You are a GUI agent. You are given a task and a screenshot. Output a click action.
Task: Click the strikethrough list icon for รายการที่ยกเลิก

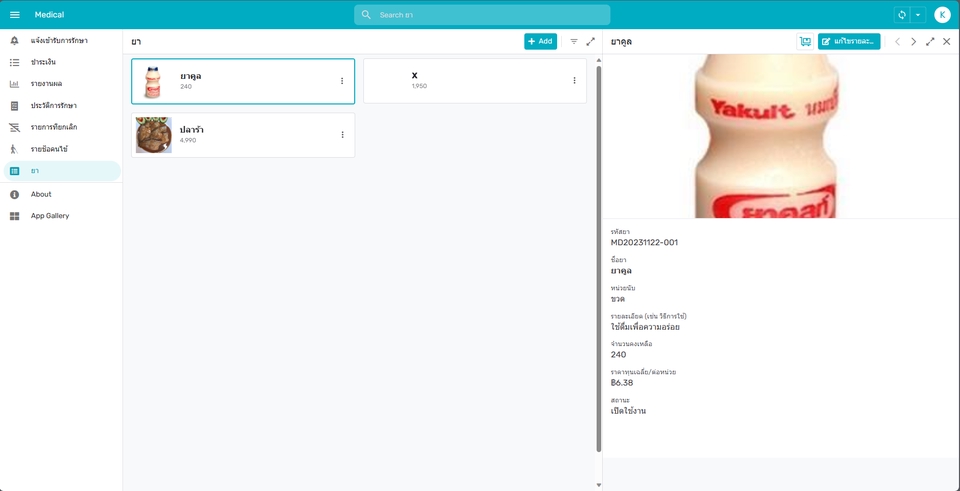[x=15, y=127]
